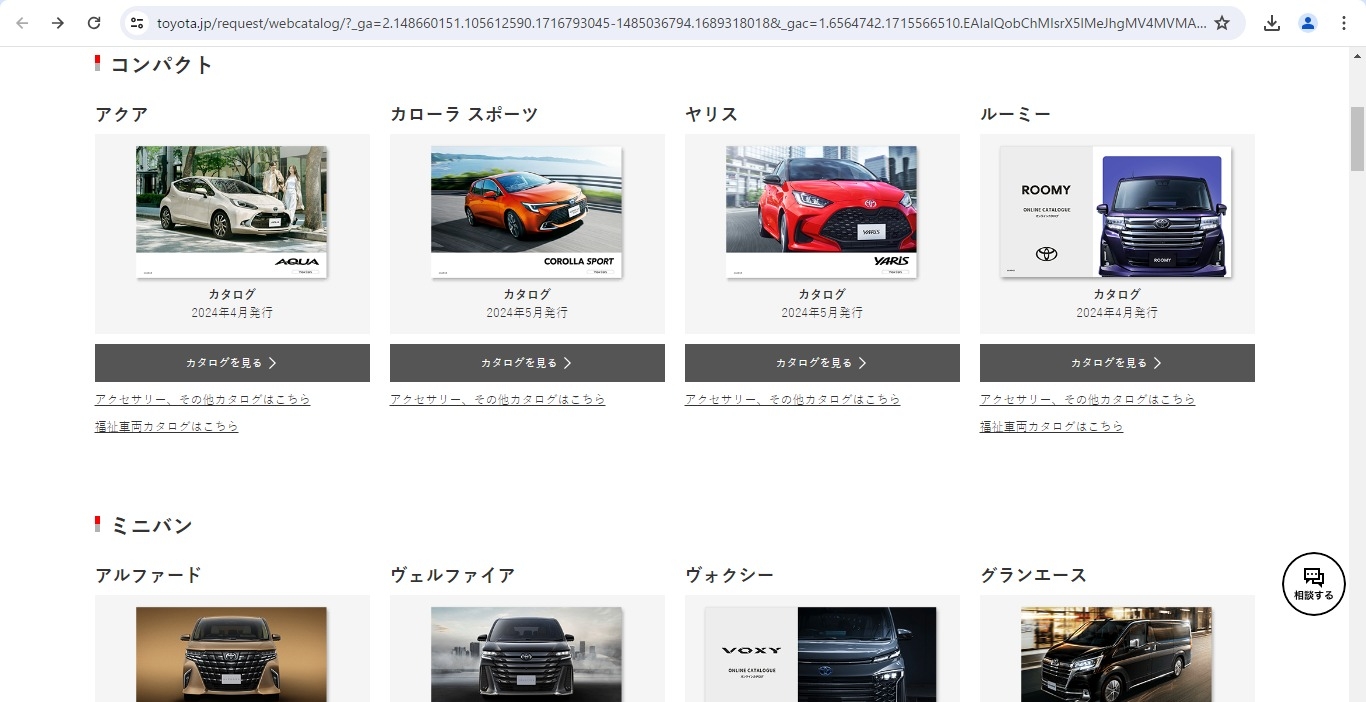Click the VOXY catalog cover image

[821, 654]
